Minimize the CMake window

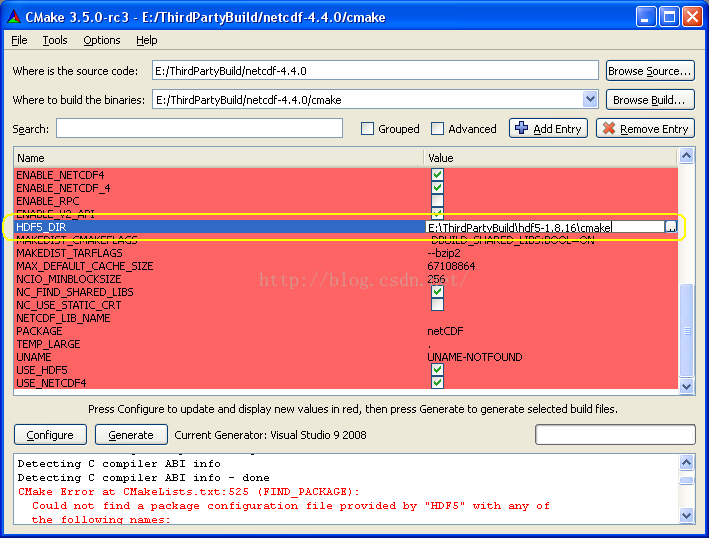point(646,17)
